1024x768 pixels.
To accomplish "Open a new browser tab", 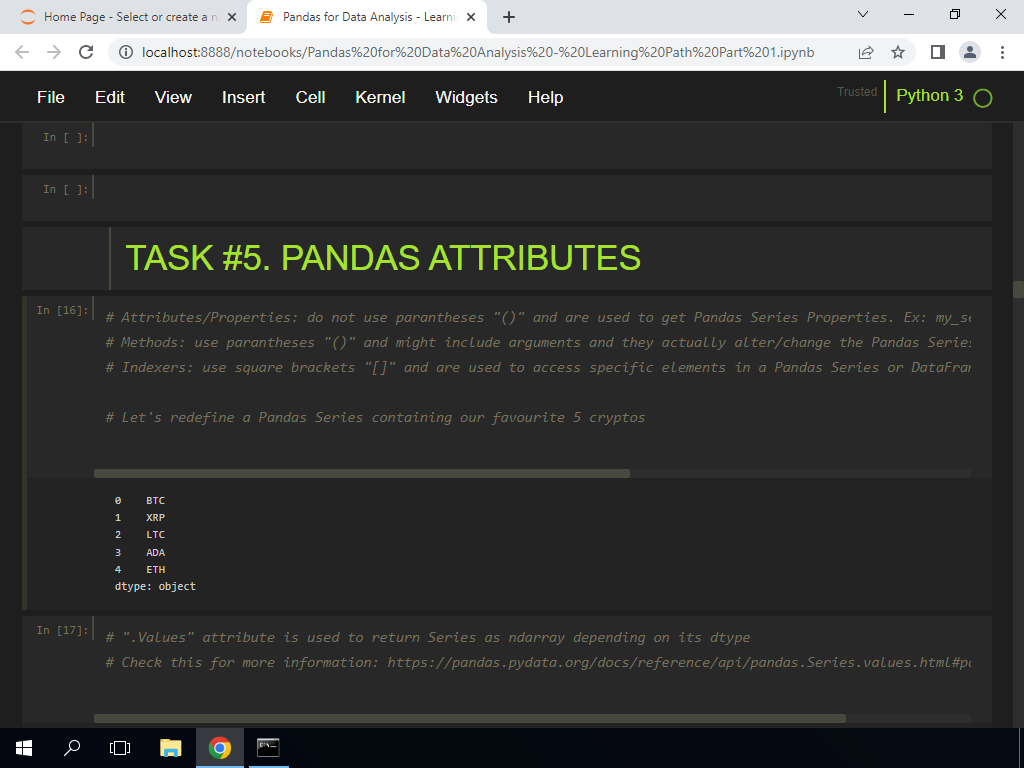I will click(x=509, y=18).
